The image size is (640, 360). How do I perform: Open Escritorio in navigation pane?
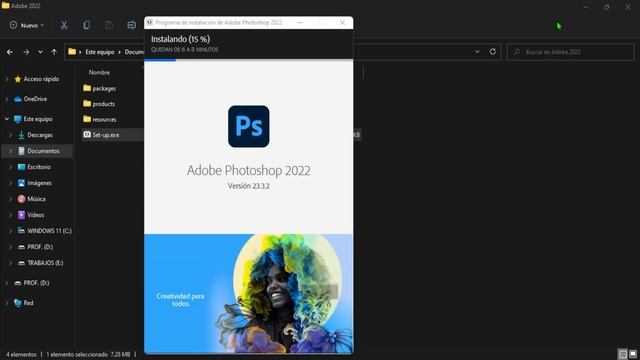39,167
